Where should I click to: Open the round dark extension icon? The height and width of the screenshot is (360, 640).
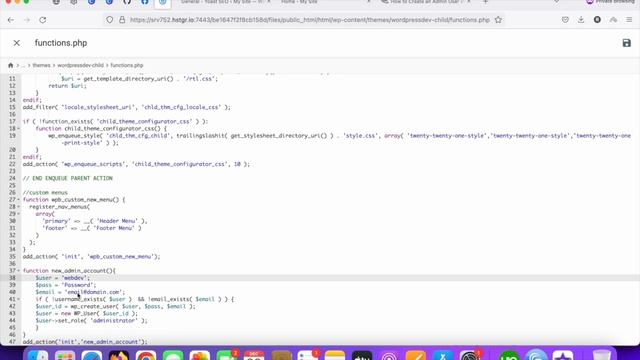click(597, 20)
